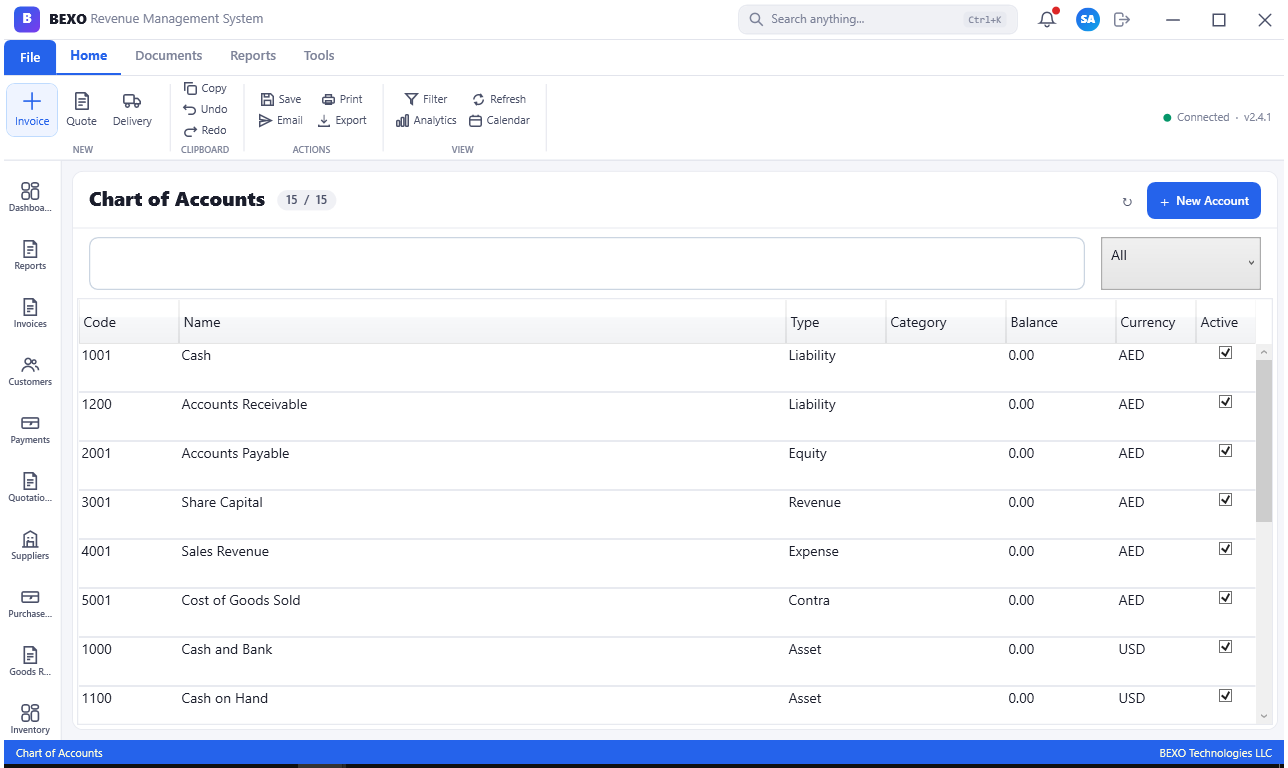The width and height of the screenshot is (1288, 768).
Task: Select the Cost of Goods Sold cell
Action: [482, 612]
